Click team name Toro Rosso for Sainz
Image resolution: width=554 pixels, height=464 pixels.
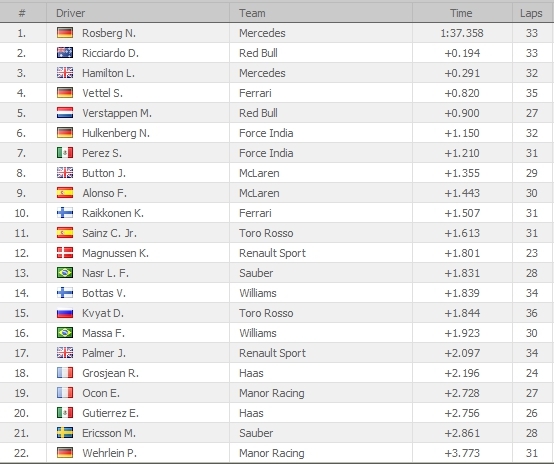[266, 233]
